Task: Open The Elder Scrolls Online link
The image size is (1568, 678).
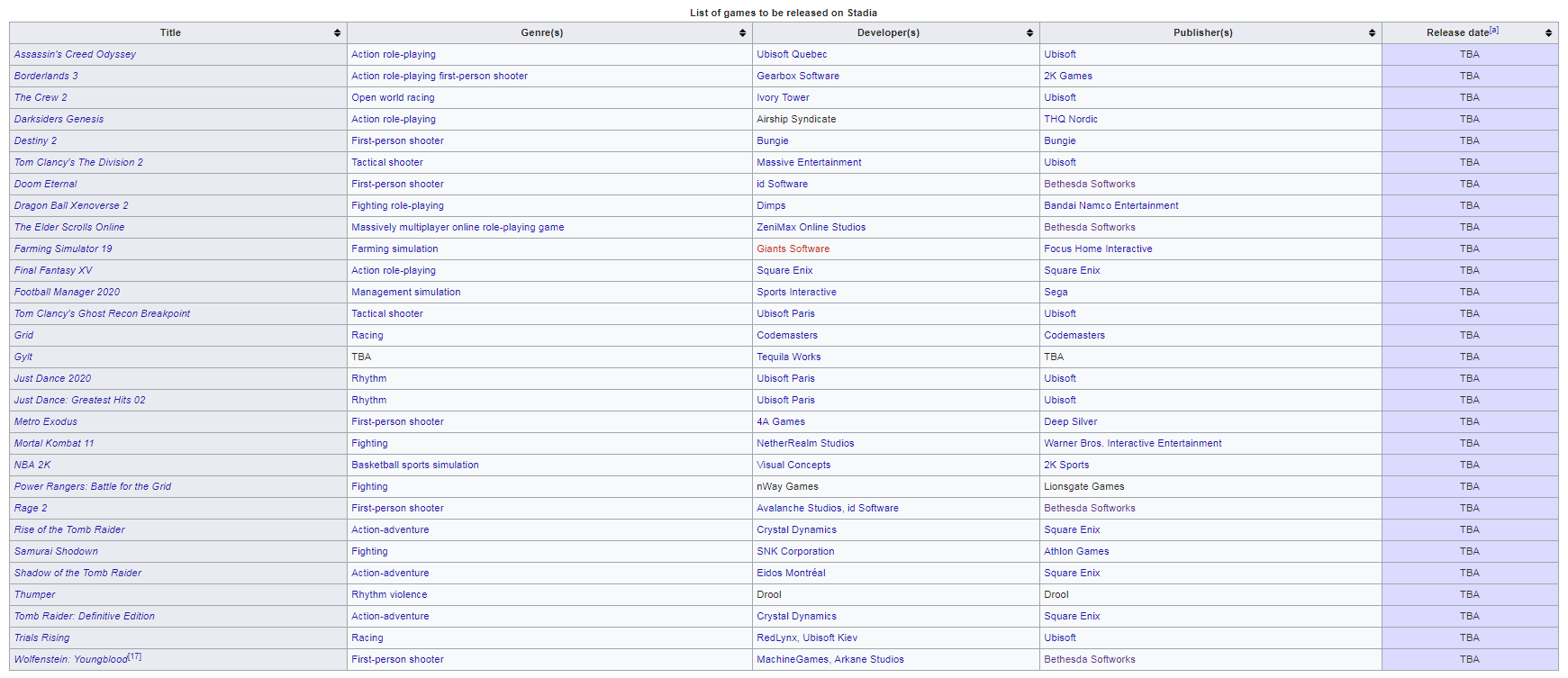Action: 69,227
